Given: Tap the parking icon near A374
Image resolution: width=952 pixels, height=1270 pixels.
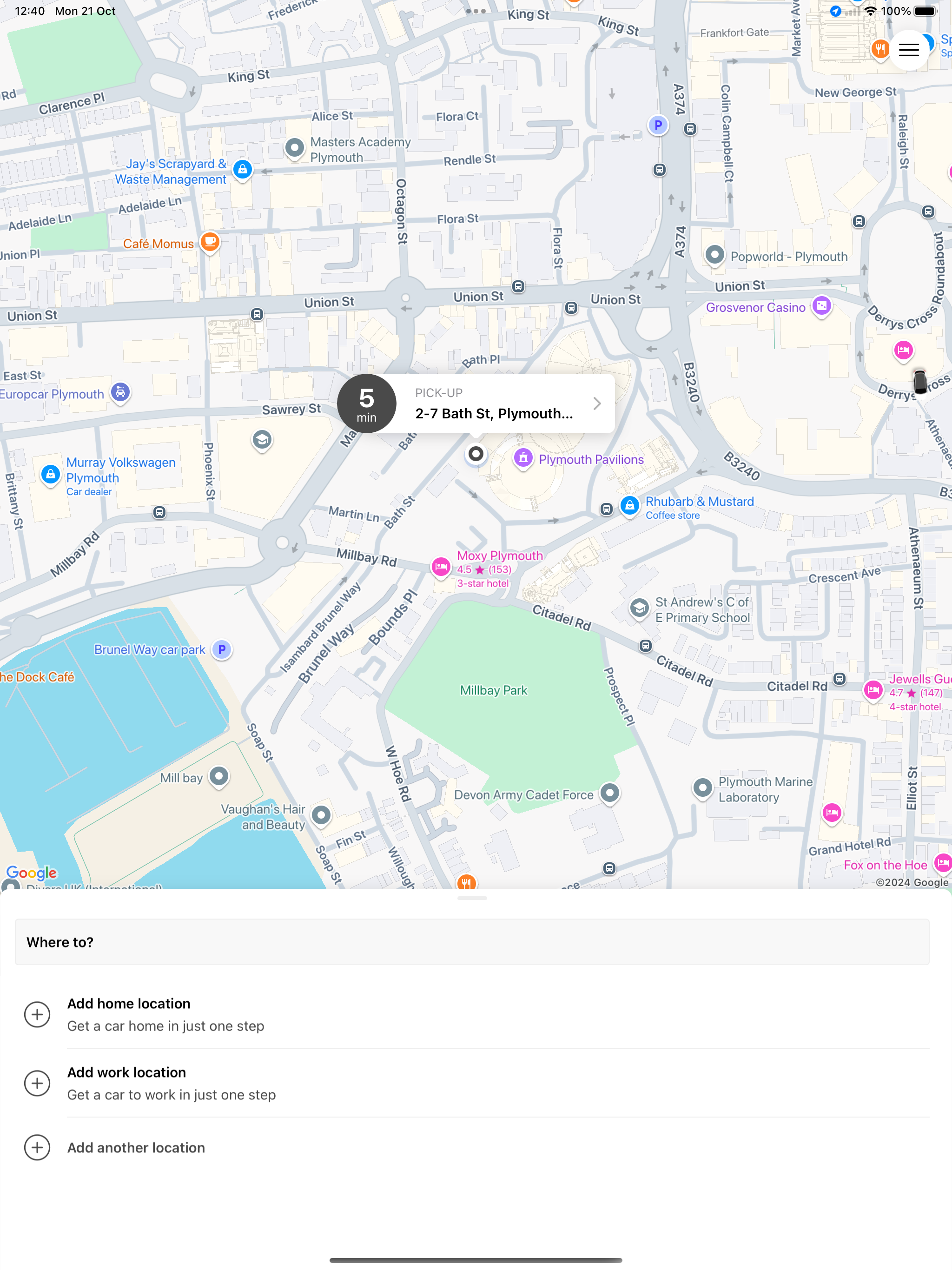Looking at the screenshot, I should 659,125.
